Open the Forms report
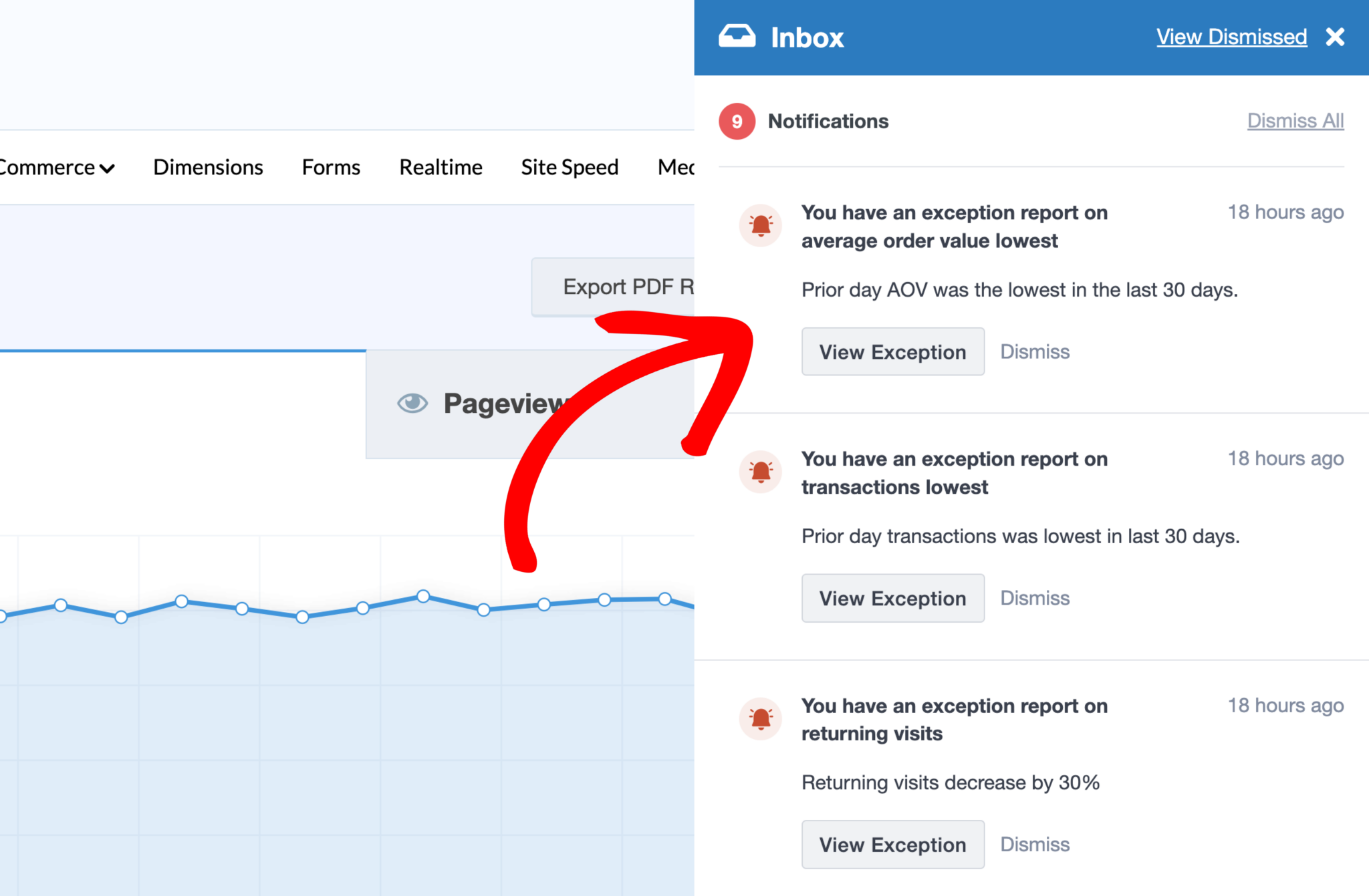1369x896 pixels. point(330,167)
